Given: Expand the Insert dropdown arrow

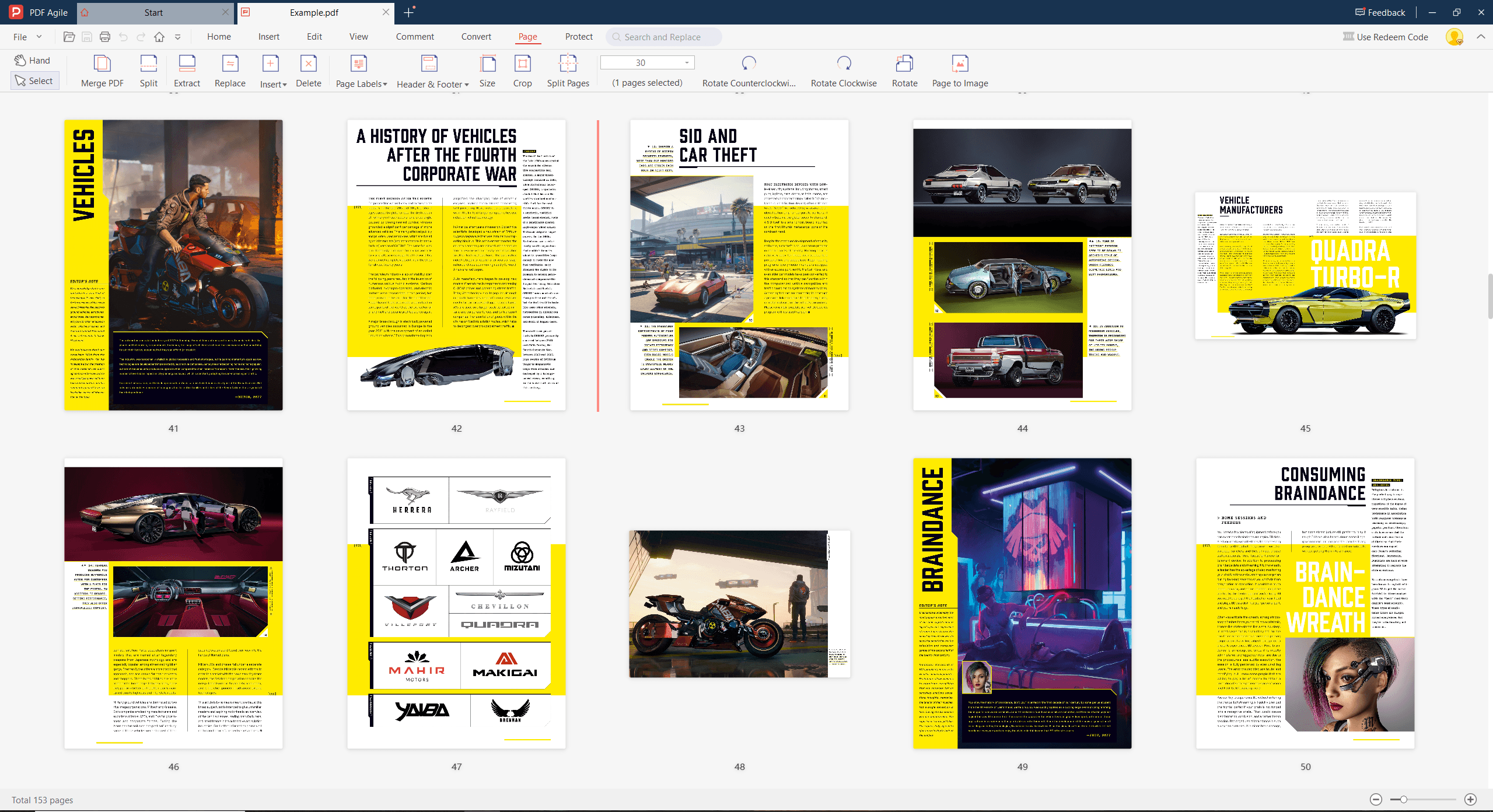Looking at the screenshot, I should tap(285, 85).
